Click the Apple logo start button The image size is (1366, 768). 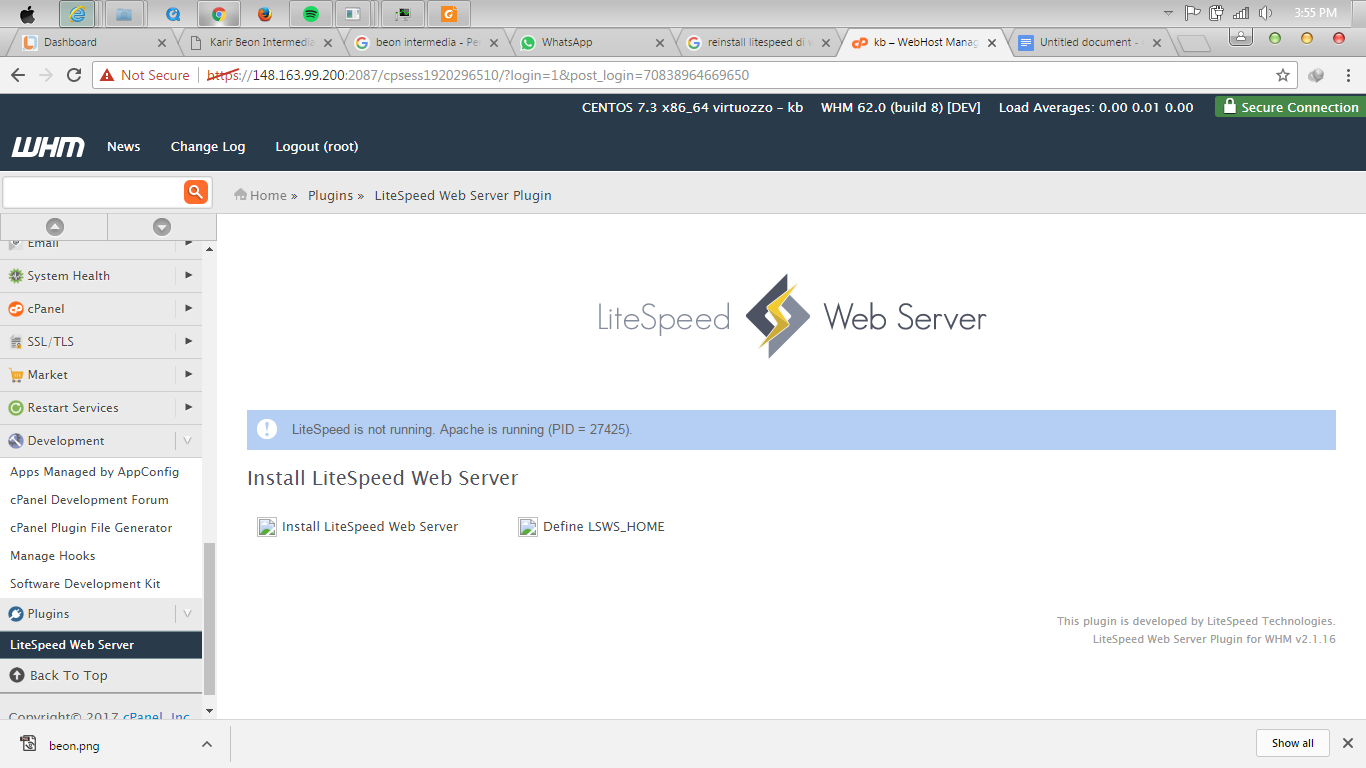[x=27, y=14]
